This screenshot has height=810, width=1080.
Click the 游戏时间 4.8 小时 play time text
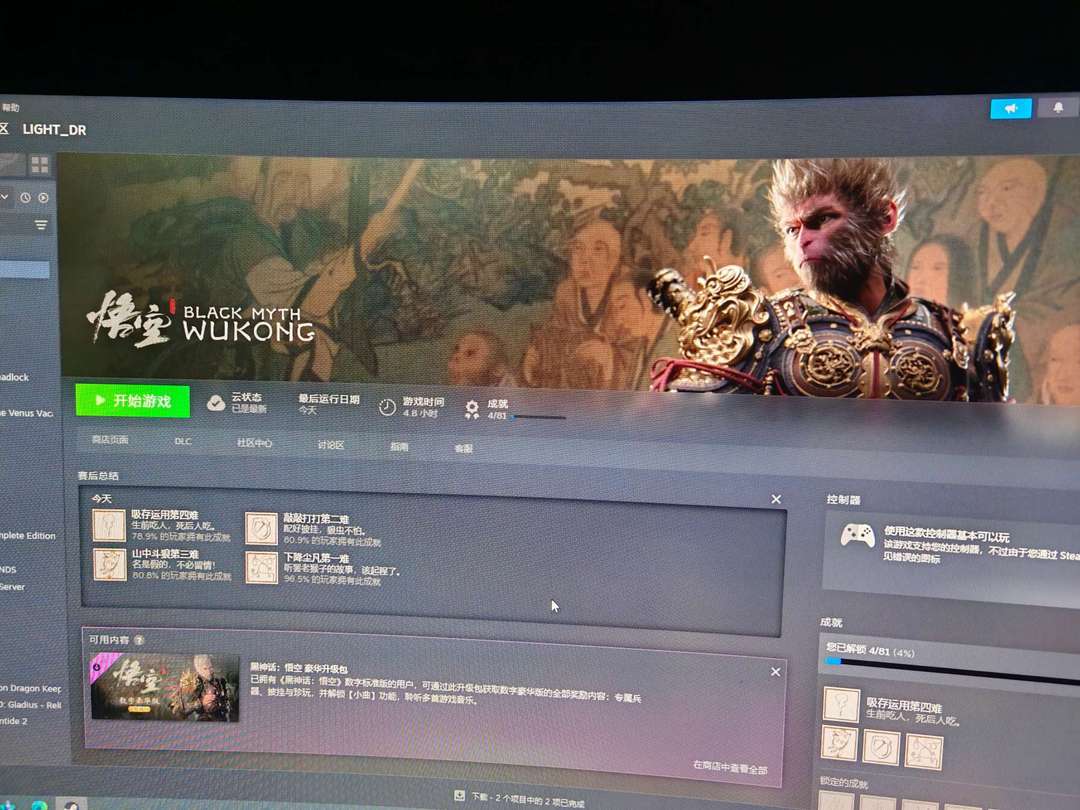(423, 407)
